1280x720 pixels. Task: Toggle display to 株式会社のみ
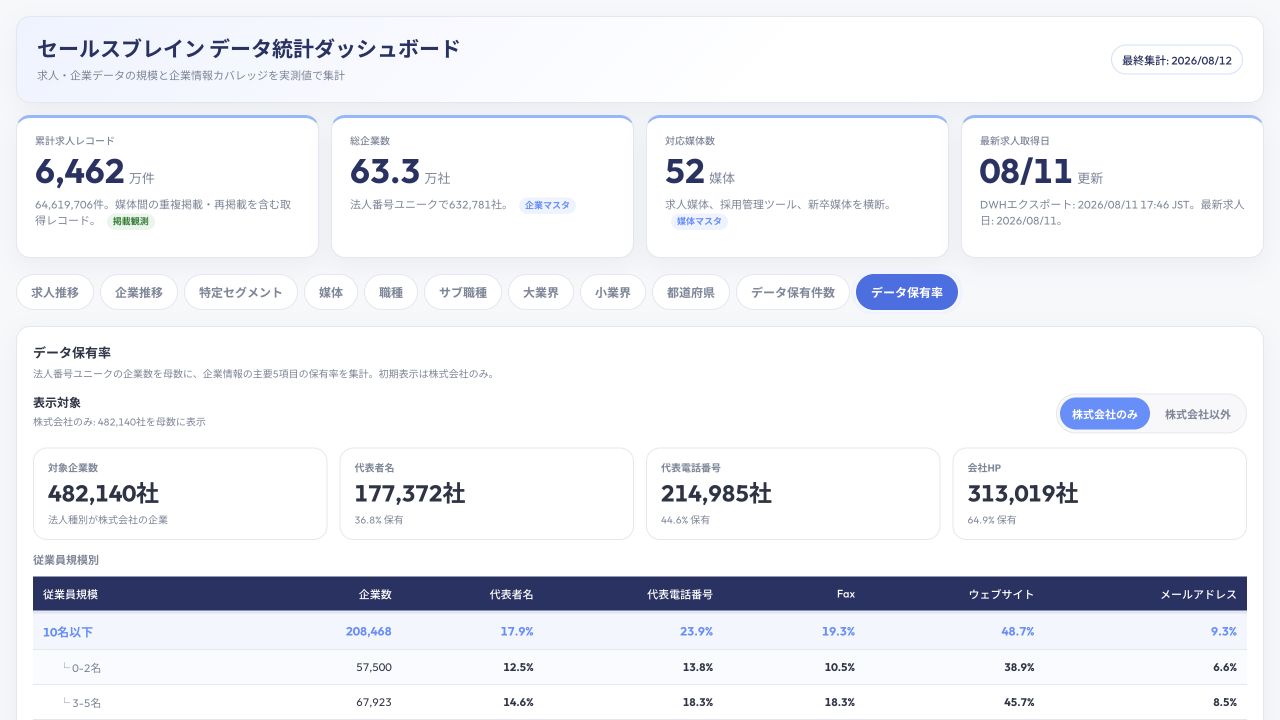[1105, 414]
